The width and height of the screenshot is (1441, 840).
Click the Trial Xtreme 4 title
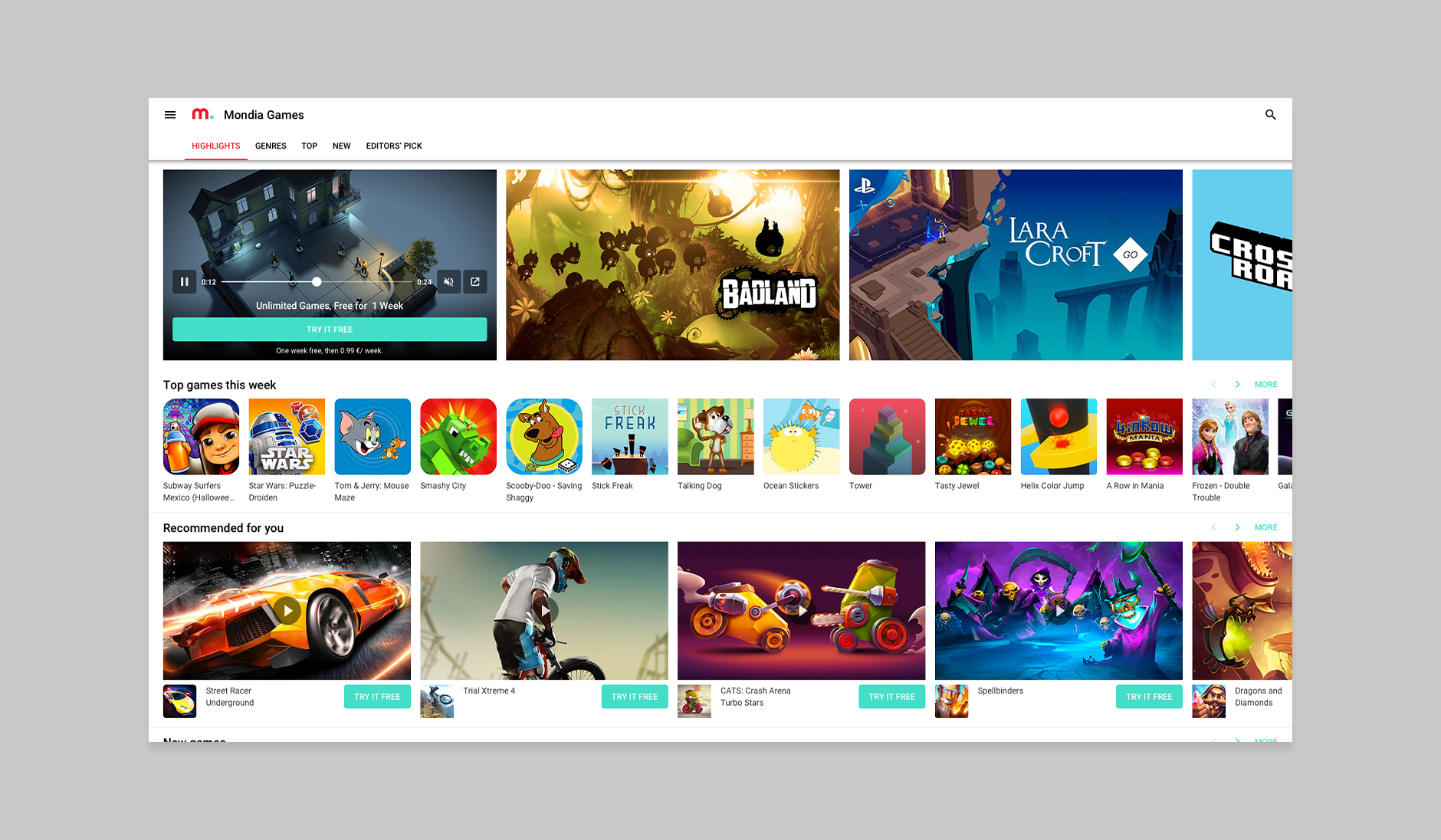coord(489,691)
